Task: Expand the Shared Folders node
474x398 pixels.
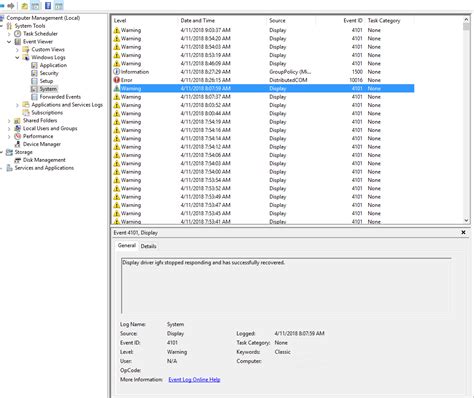Action: 9,121
